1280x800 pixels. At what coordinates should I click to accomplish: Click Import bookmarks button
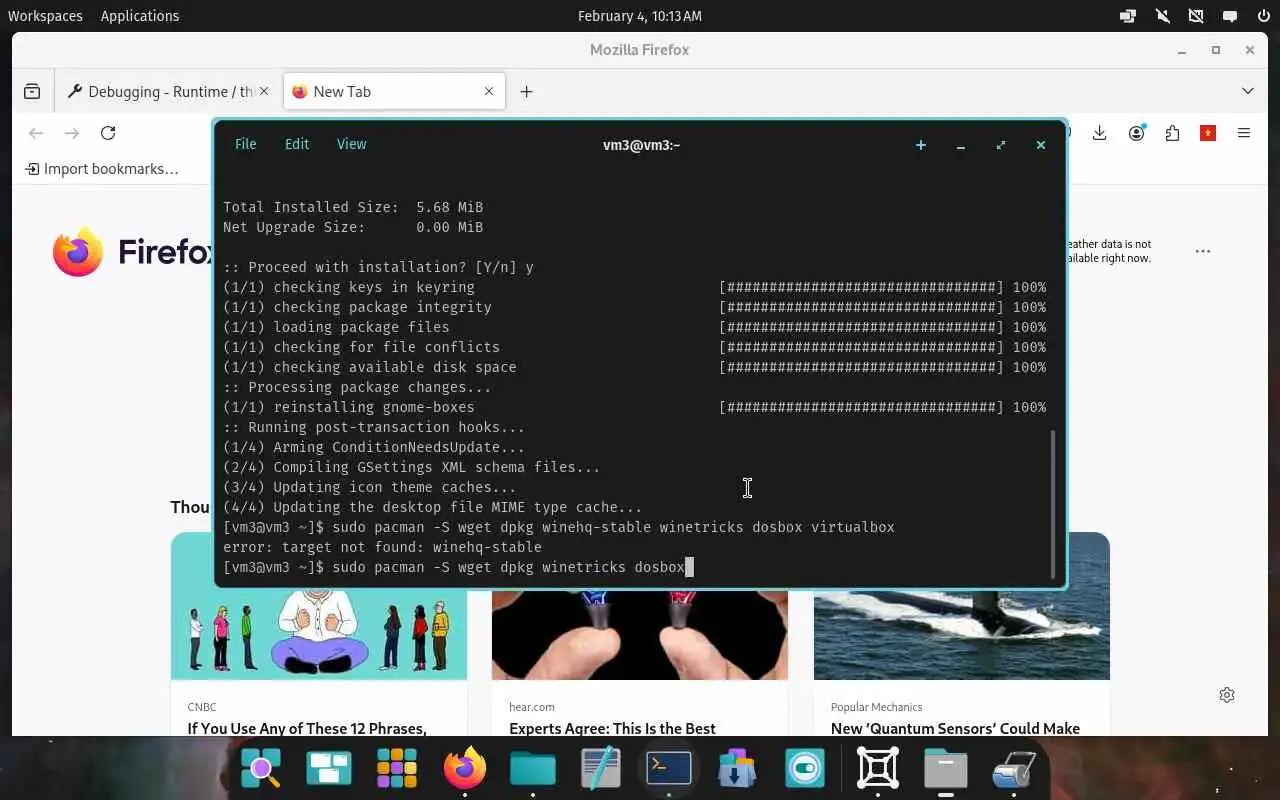coord(102,169)
